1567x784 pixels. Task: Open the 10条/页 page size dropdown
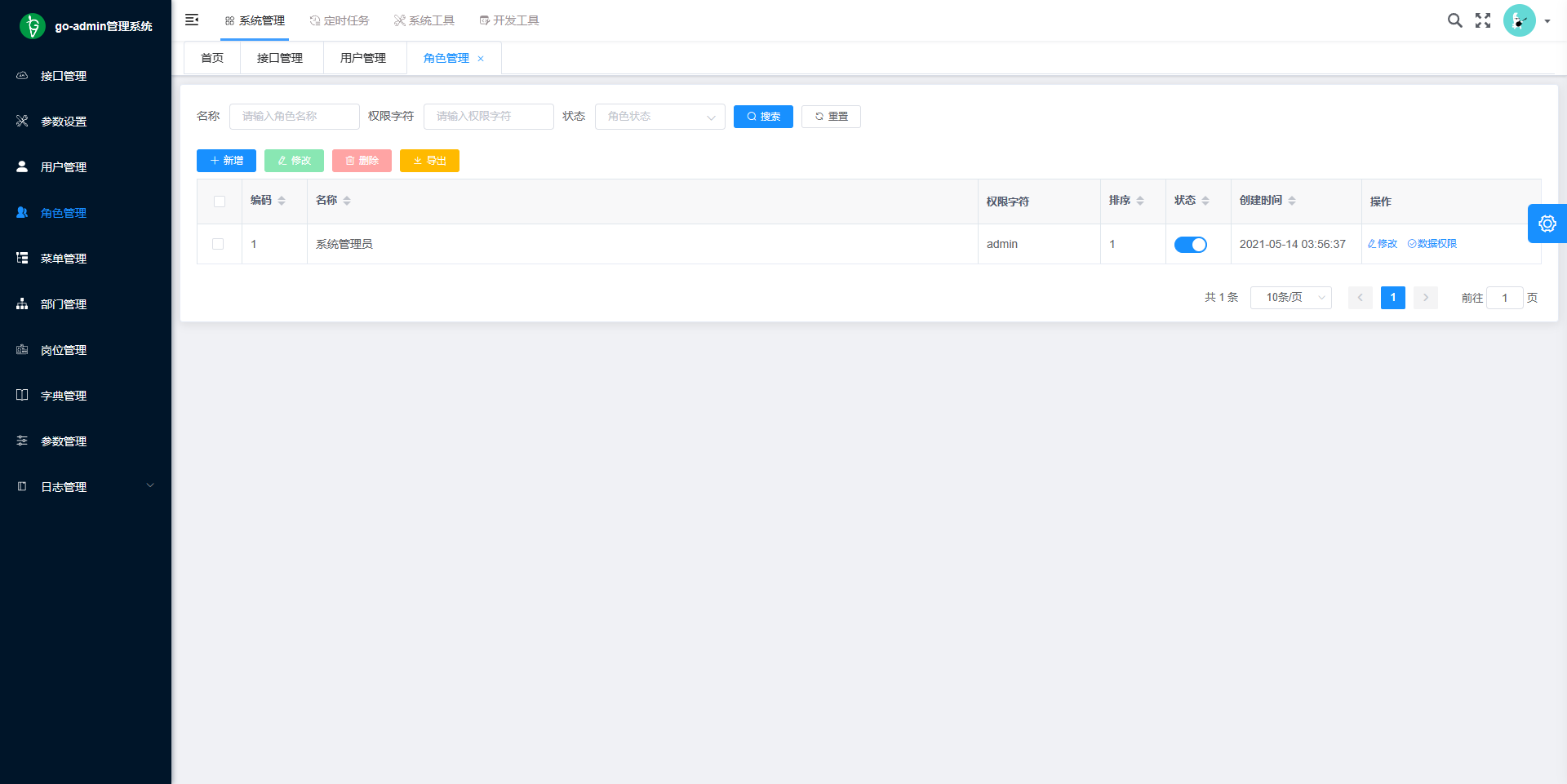tap(1290, 298)
